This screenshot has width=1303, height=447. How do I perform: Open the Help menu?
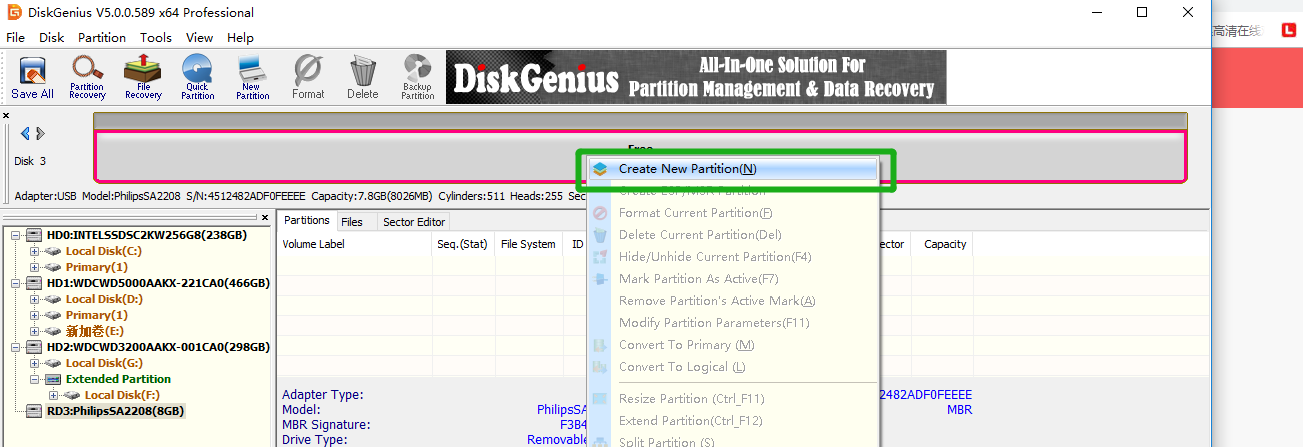click(241, 37)
